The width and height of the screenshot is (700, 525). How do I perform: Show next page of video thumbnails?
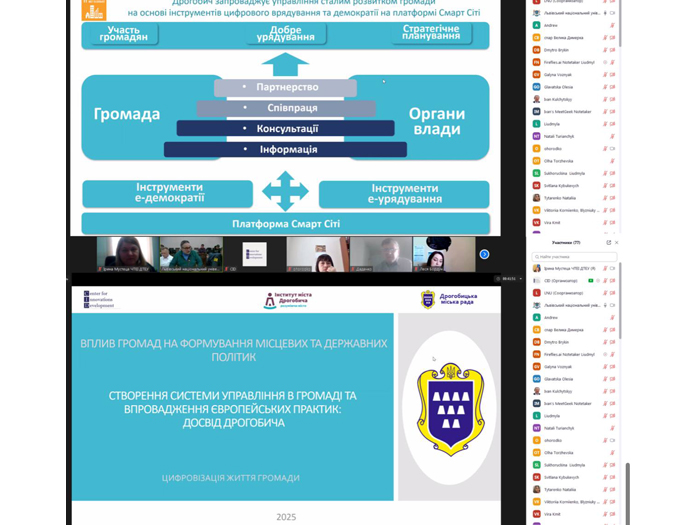coord(484,254)
